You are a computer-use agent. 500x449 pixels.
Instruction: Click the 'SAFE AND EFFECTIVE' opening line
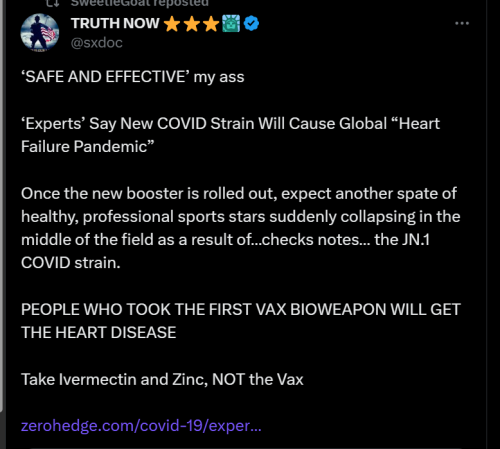point(133,77)
